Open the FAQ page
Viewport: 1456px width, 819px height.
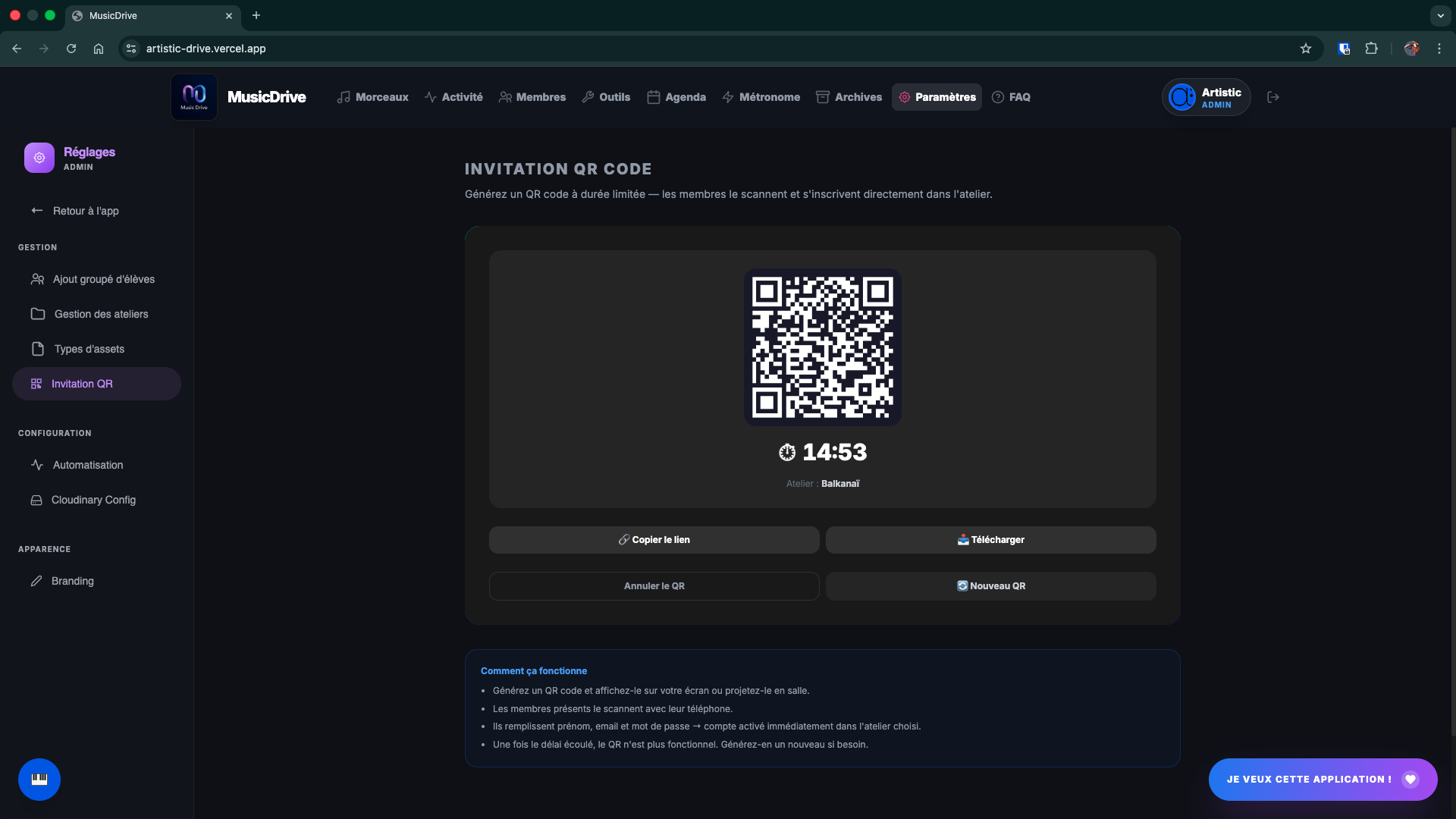(x=1012, y=97)
